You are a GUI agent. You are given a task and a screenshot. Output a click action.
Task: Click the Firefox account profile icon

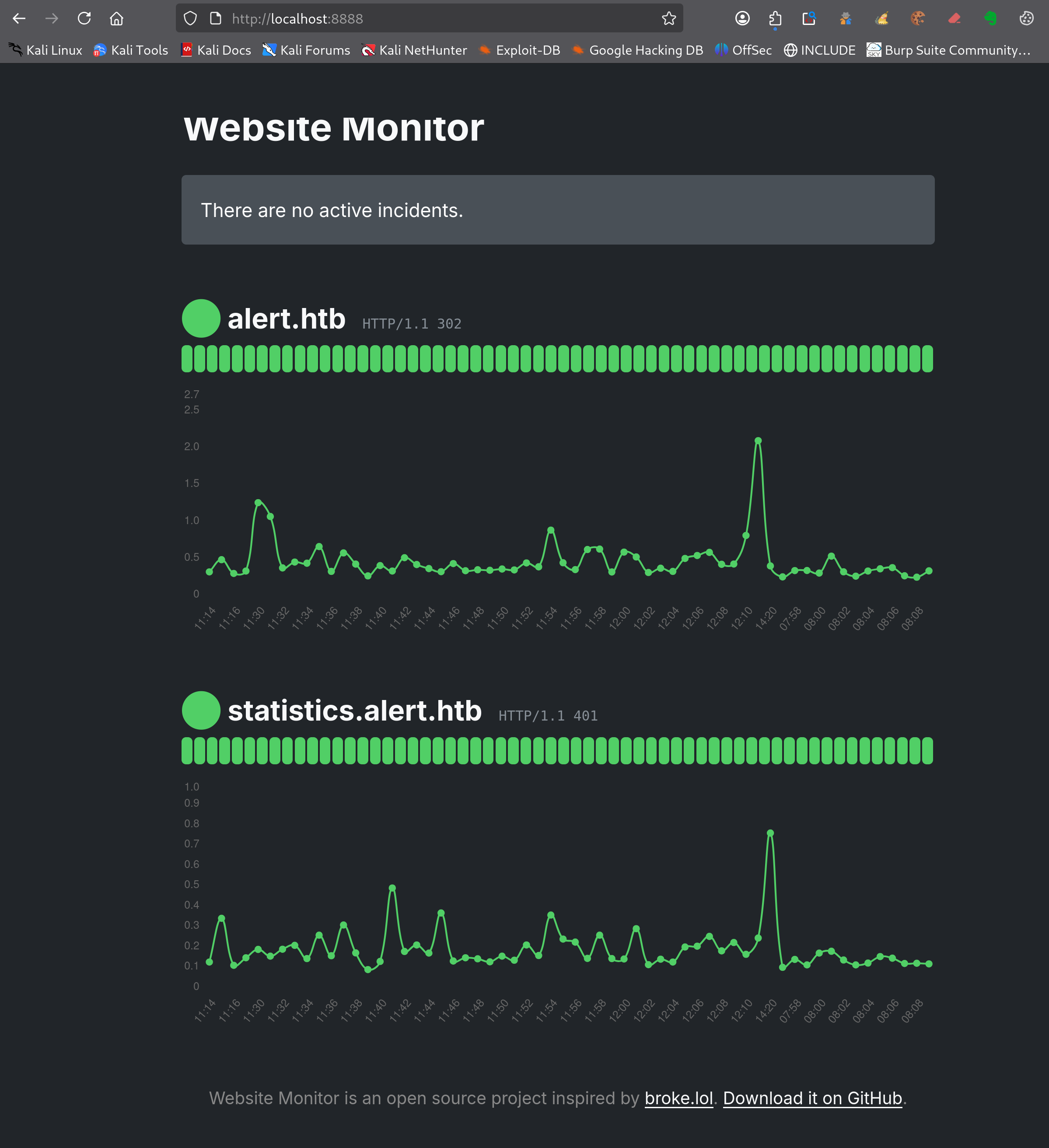[x=743, y=18]
